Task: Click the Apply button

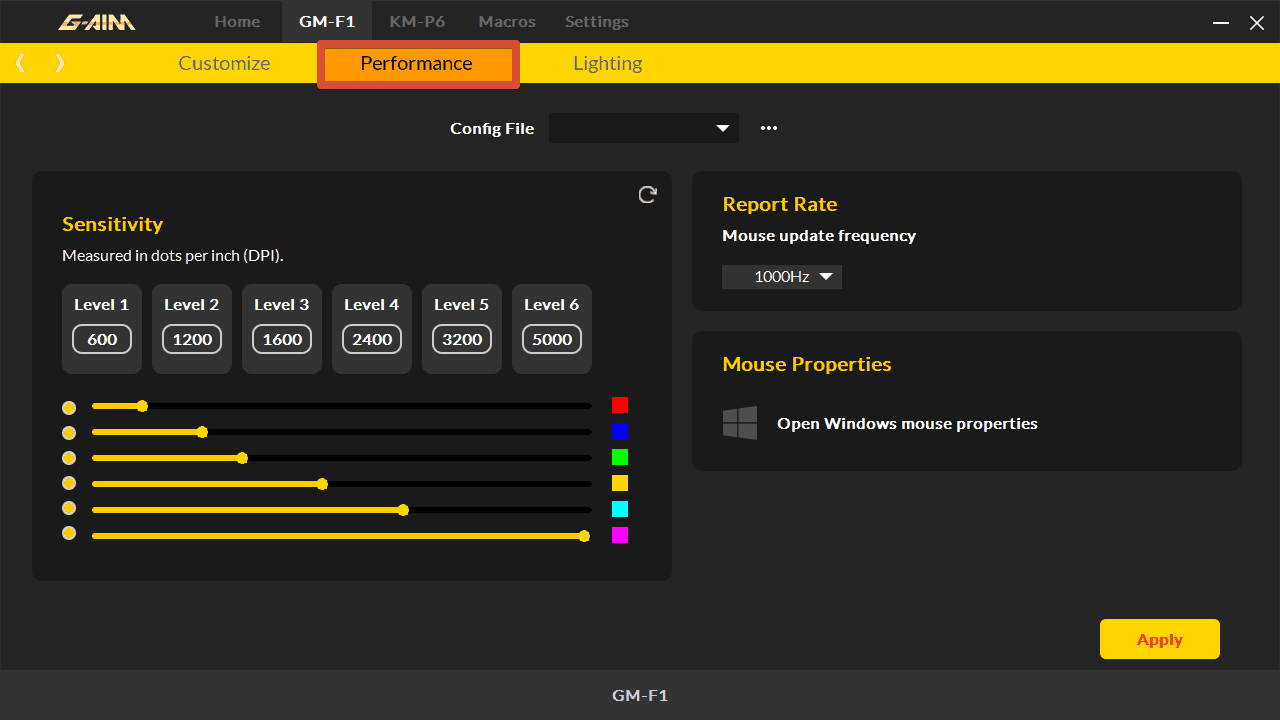Action: pyautogui.click(x=1160, y=639)
